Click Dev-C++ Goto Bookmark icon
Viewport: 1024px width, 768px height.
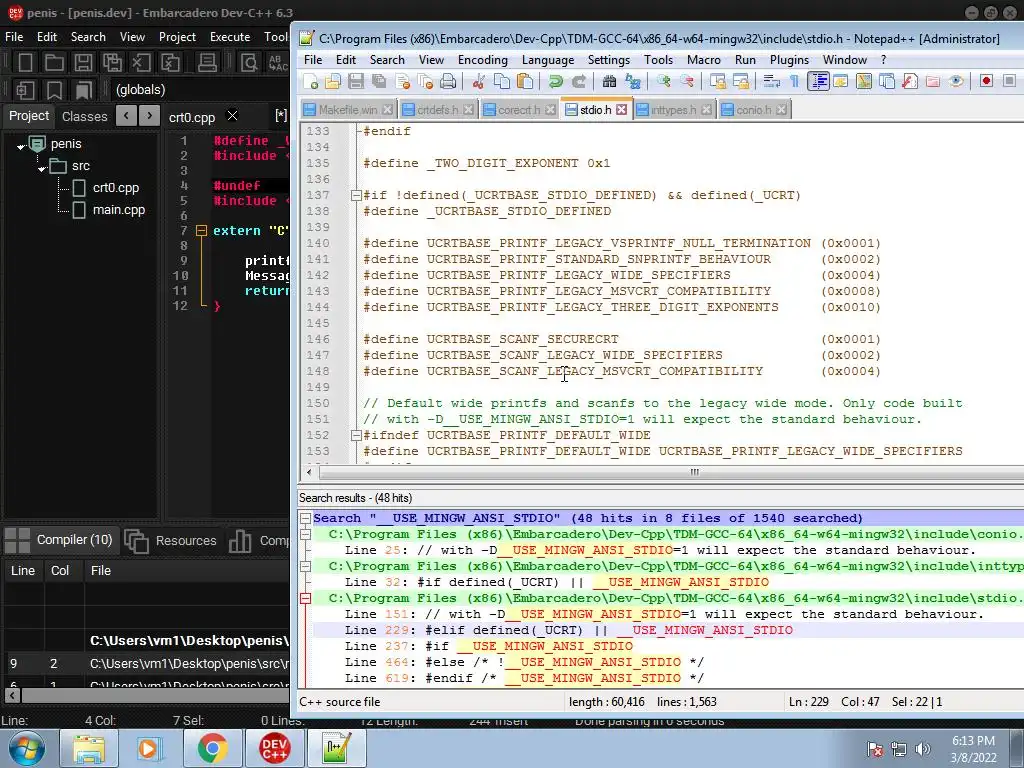click(83, 90)
